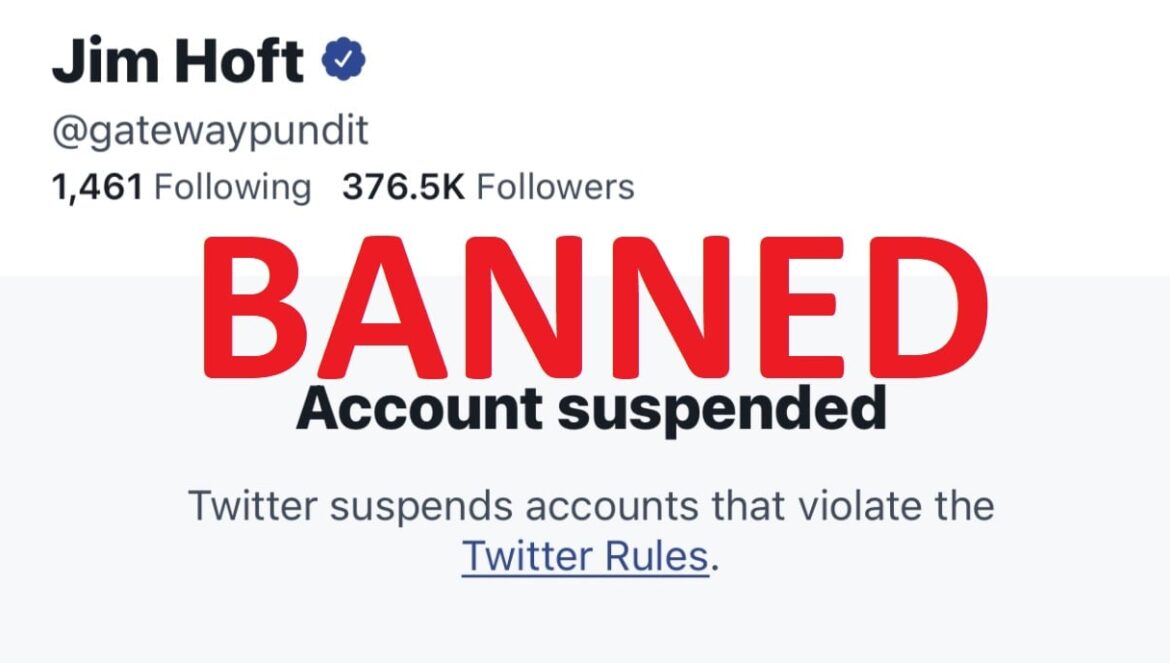This screenshot has width=1170, height=663.
Task: Click the Jim Hoft display name
Action: click(178, 60)
